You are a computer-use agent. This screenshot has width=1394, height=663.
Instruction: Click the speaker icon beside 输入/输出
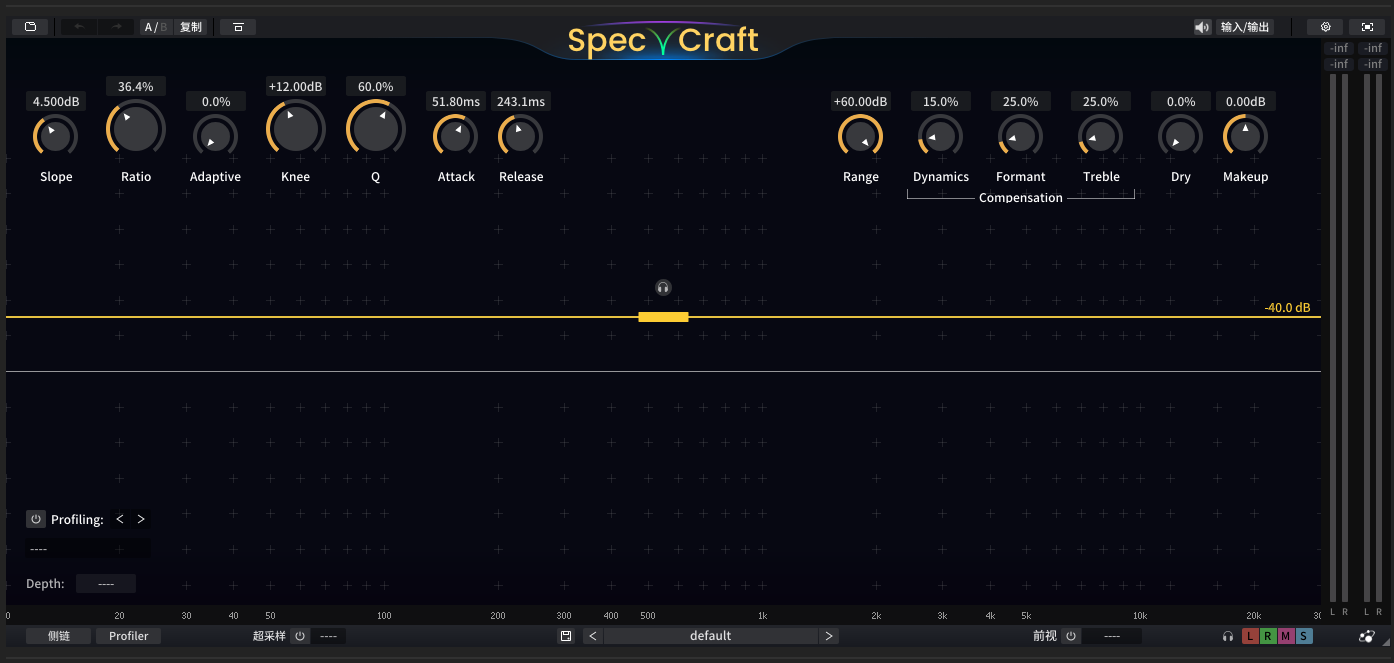point(1202,27)
